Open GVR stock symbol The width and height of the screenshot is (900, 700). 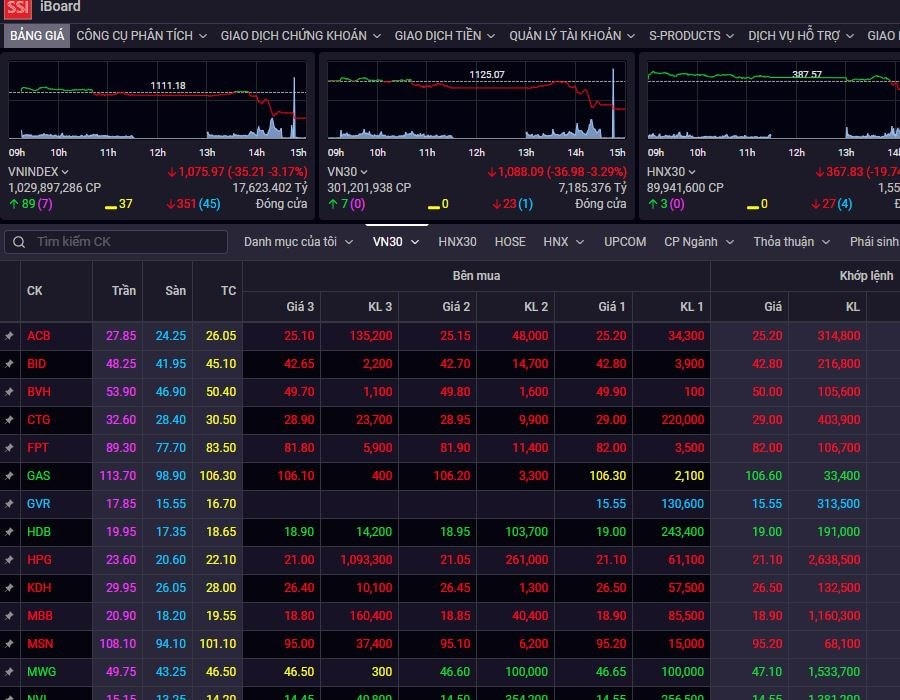point(38,504)
